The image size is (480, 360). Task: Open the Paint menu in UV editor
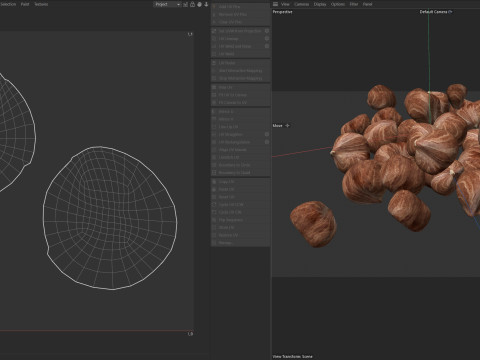(x=25, y=4)
